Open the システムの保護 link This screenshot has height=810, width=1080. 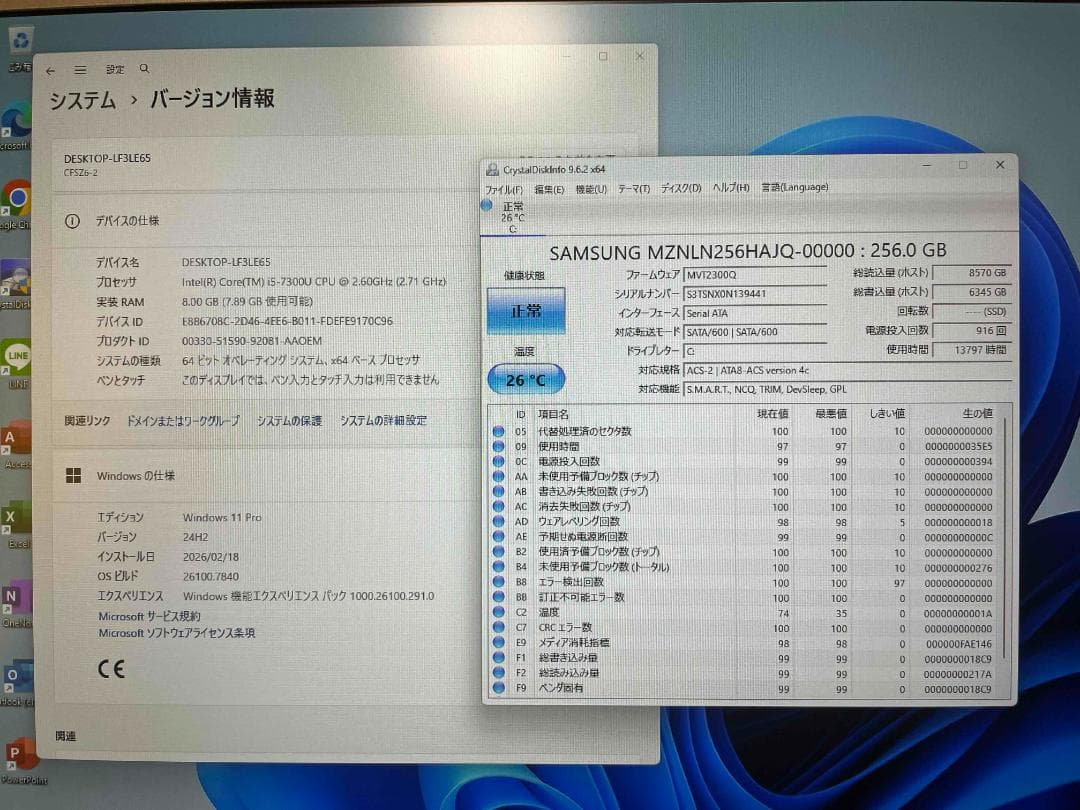pos(292,420)
